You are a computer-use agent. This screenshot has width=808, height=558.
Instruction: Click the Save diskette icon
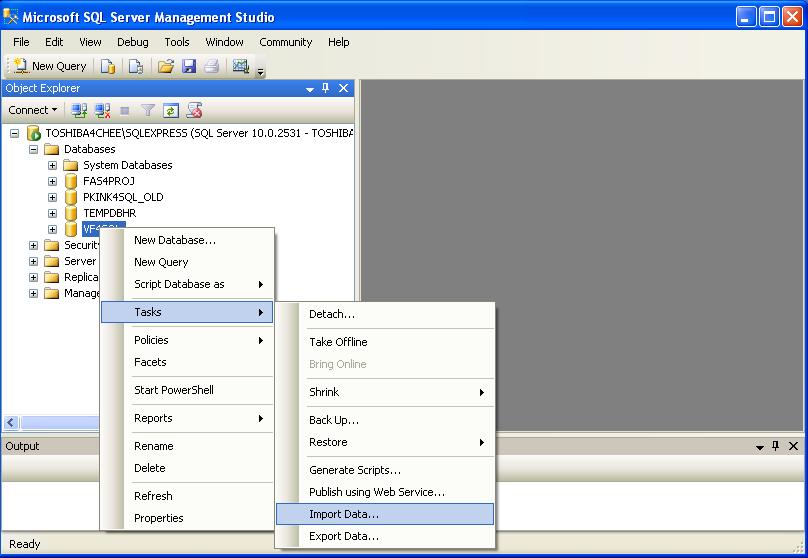(189, 66)
